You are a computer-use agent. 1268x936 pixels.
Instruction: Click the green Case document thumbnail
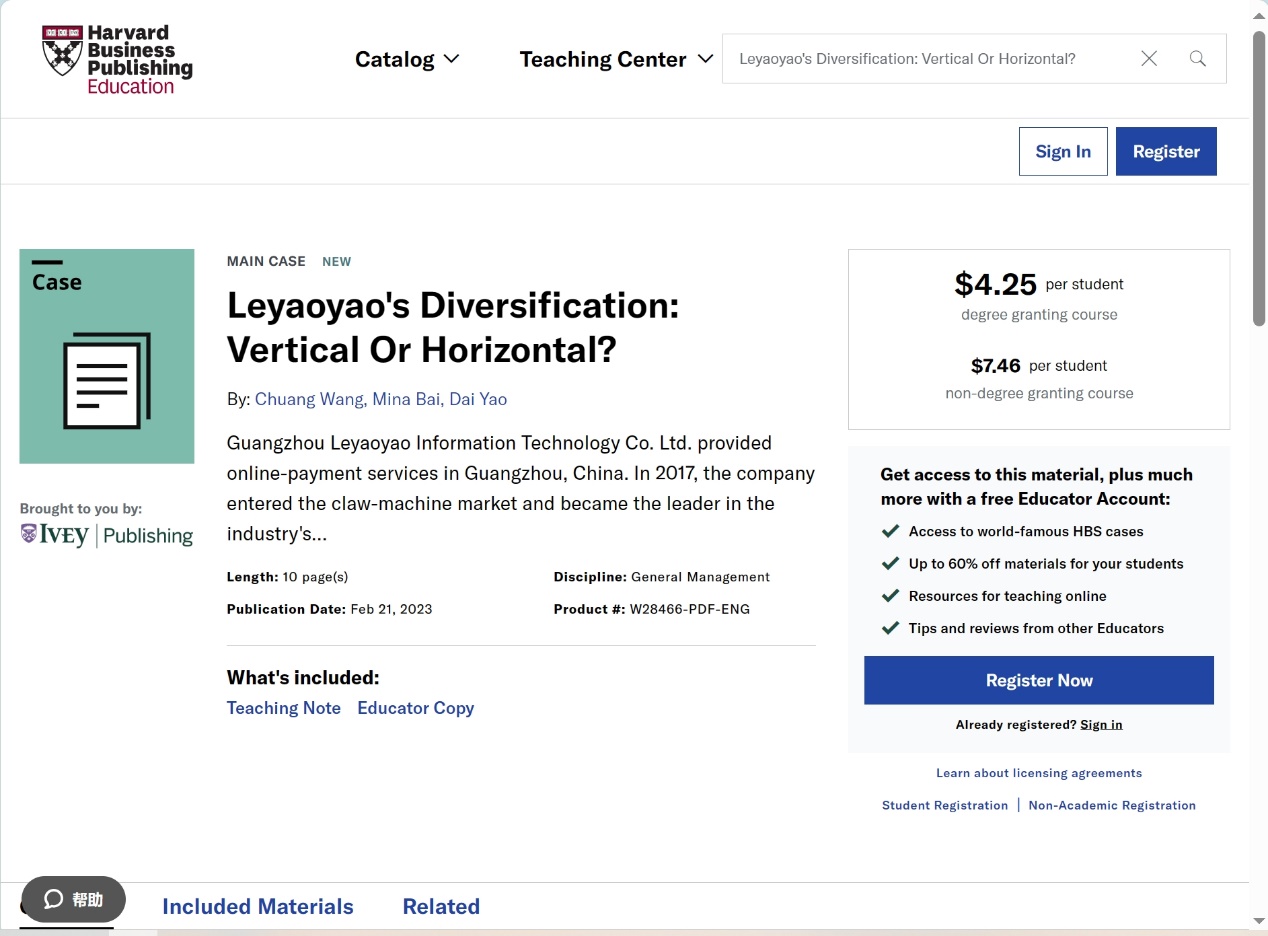point(107,356)
